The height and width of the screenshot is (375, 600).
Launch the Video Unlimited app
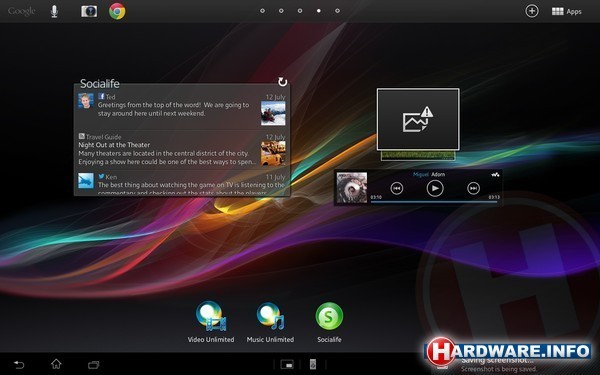point(211,322)
